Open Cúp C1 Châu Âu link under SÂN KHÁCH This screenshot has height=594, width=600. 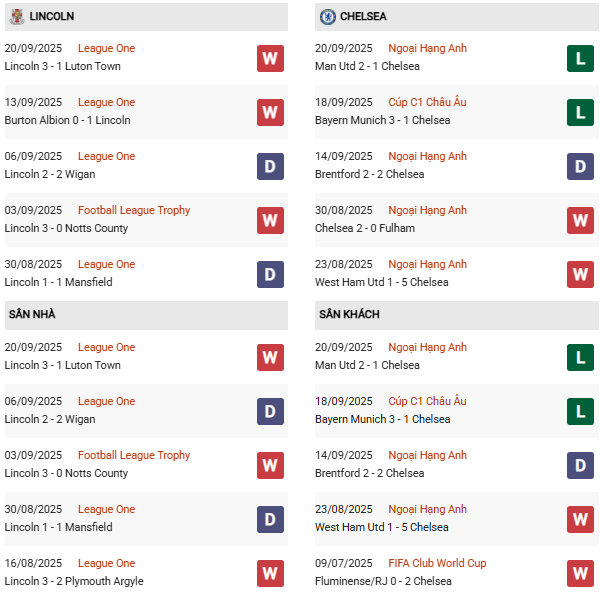coord(427,401)
